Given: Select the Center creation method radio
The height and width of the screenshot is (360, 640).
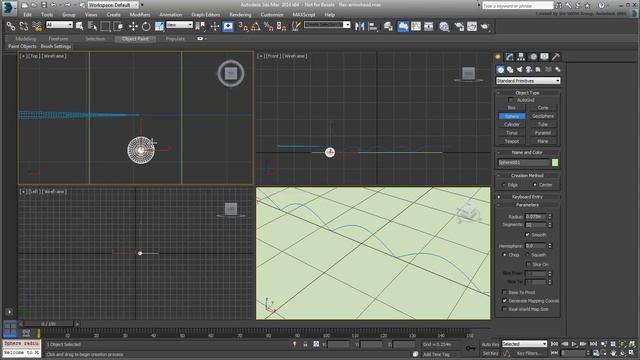Looking at the screenshot, I should [535, 185].
